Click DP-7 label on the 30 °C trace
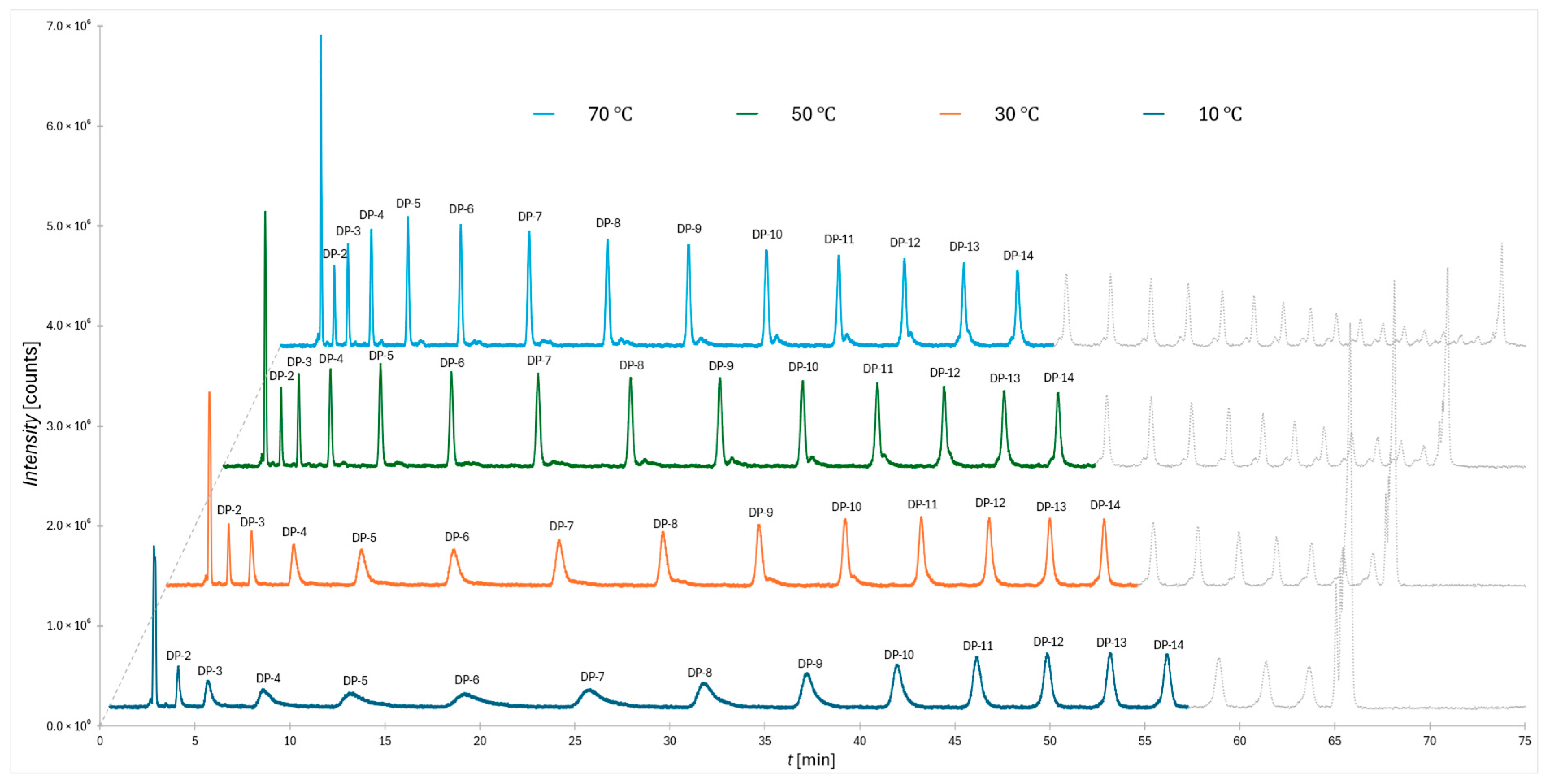1546x784 pixels. (x=561, y=526)
